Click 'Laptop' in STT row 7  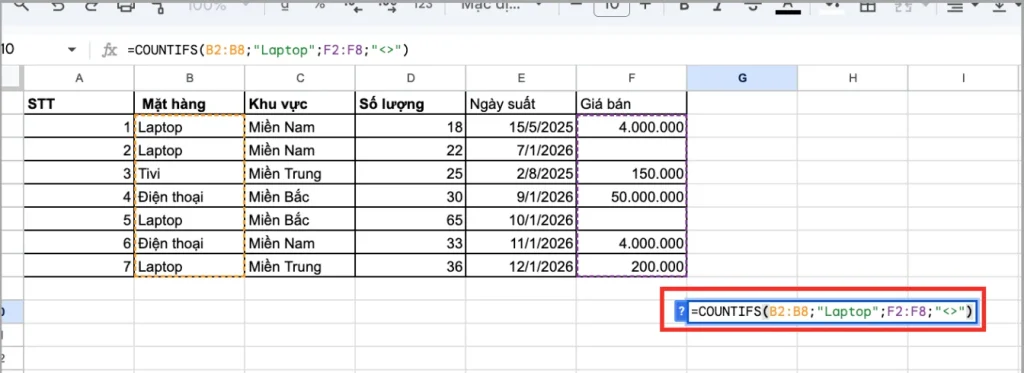click(x=189, y=267)
